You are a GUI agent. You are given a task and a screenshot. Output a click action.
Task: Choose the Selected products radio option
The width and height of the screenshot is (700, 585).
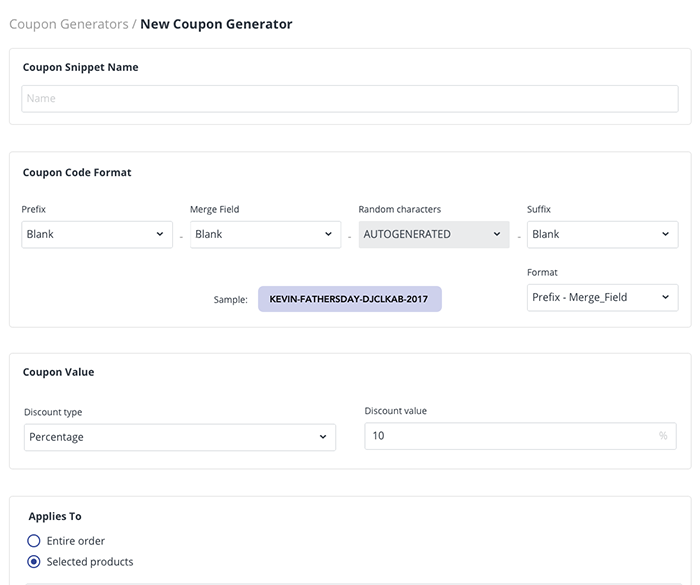click(x=34, y=562)
